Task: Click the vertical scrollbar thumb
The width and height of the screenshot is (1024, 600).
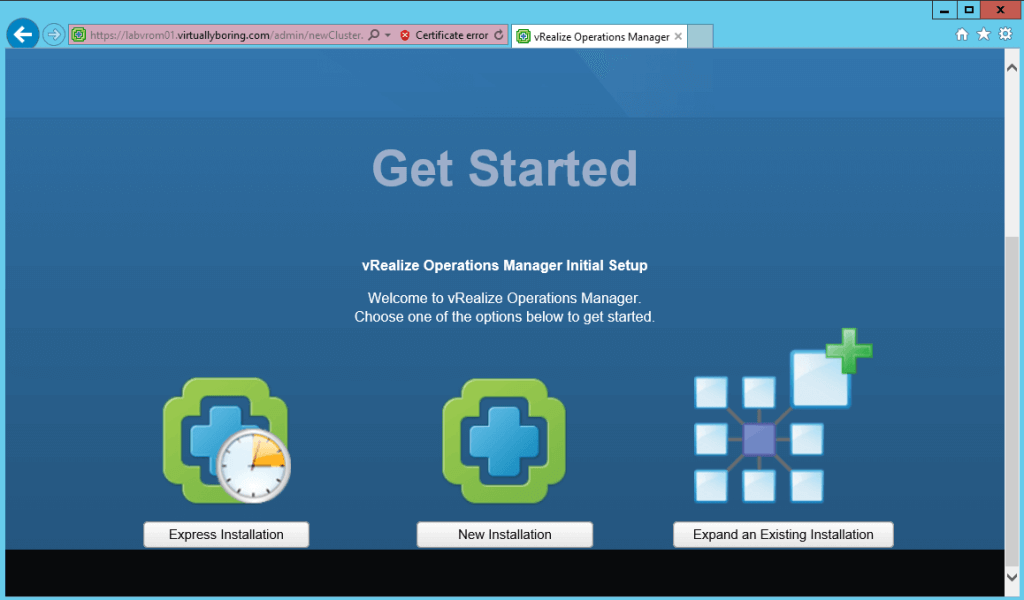Action: coord(1012,400)
